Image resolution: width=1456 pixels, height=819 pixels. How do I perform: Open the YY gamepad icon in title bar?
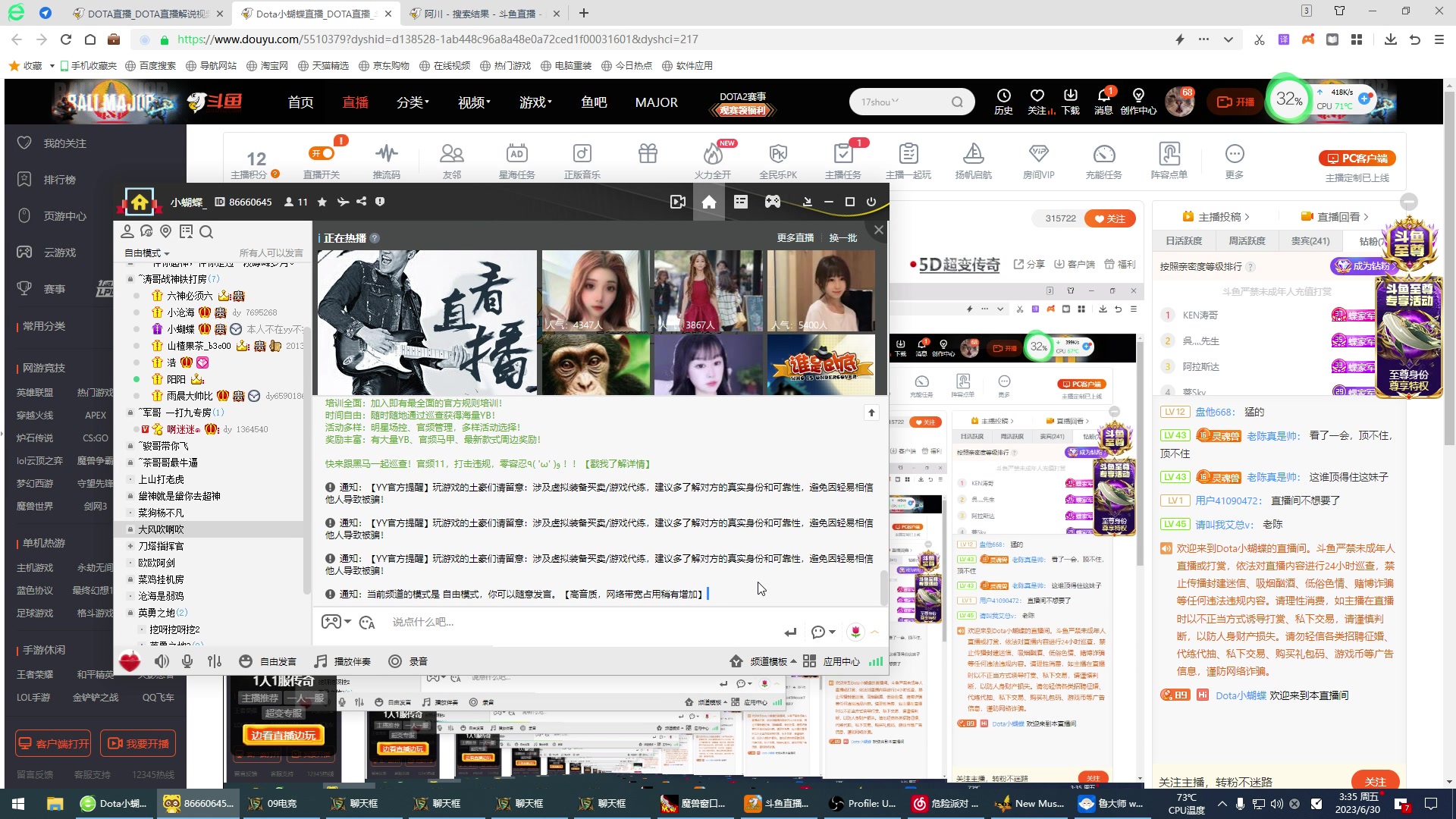pyautogui.click(x=772, y=202)
